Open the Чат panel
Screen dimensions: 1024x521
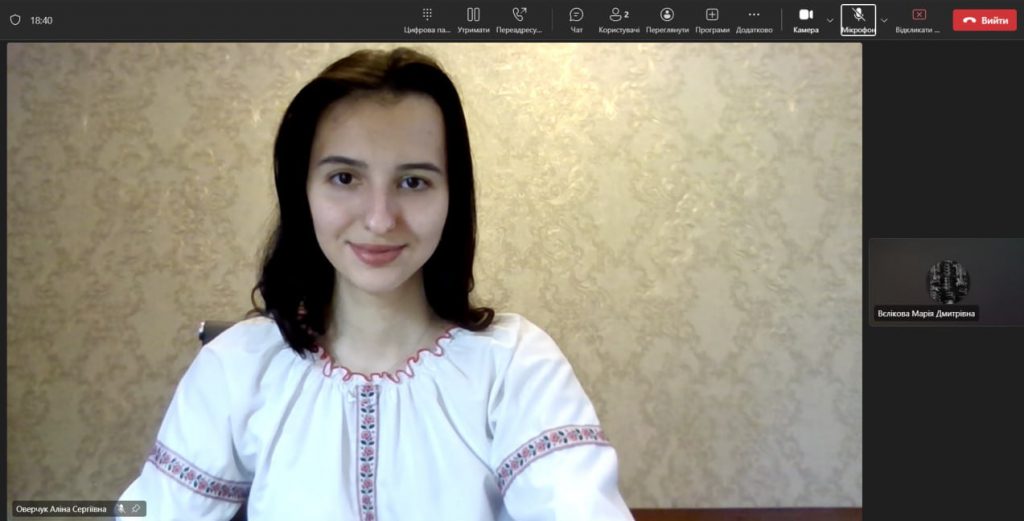(576, 19)
